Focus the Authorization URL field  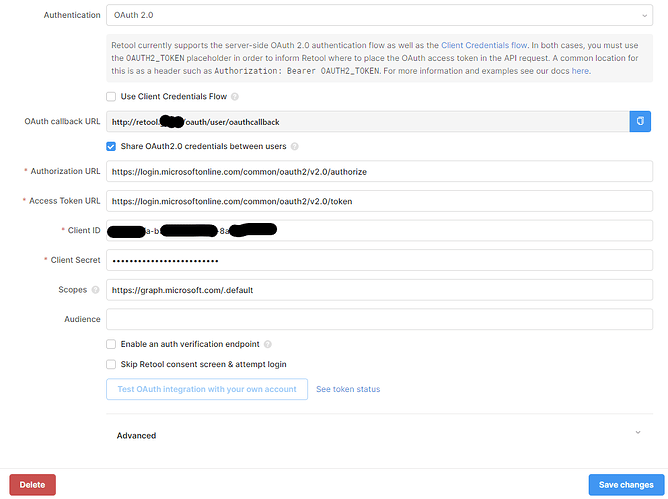pos(379,171)
